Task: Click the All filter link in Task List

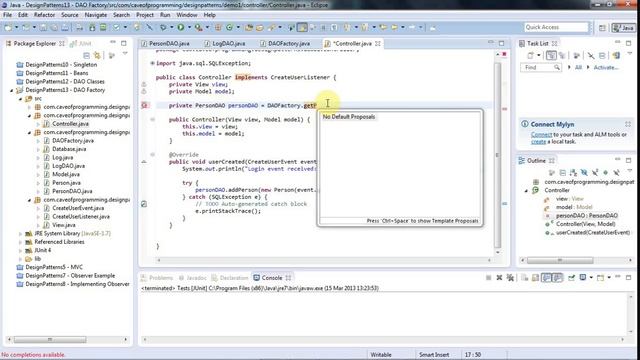Action: (578, 67)
